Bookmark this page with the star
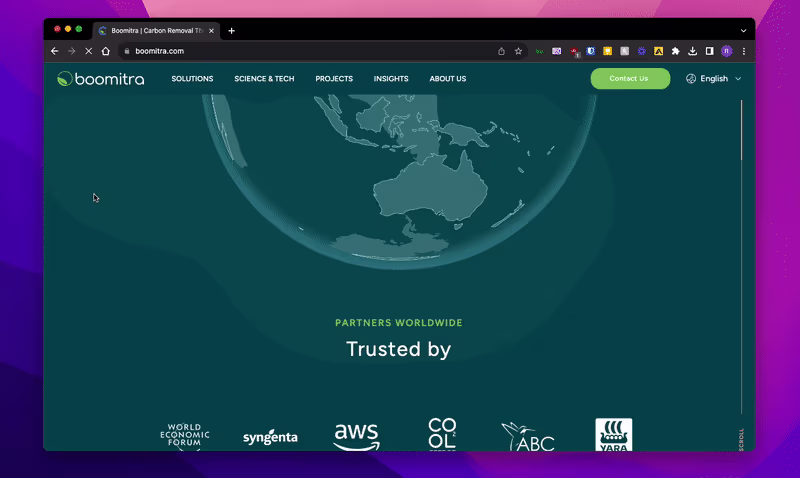 pos(518,51)
